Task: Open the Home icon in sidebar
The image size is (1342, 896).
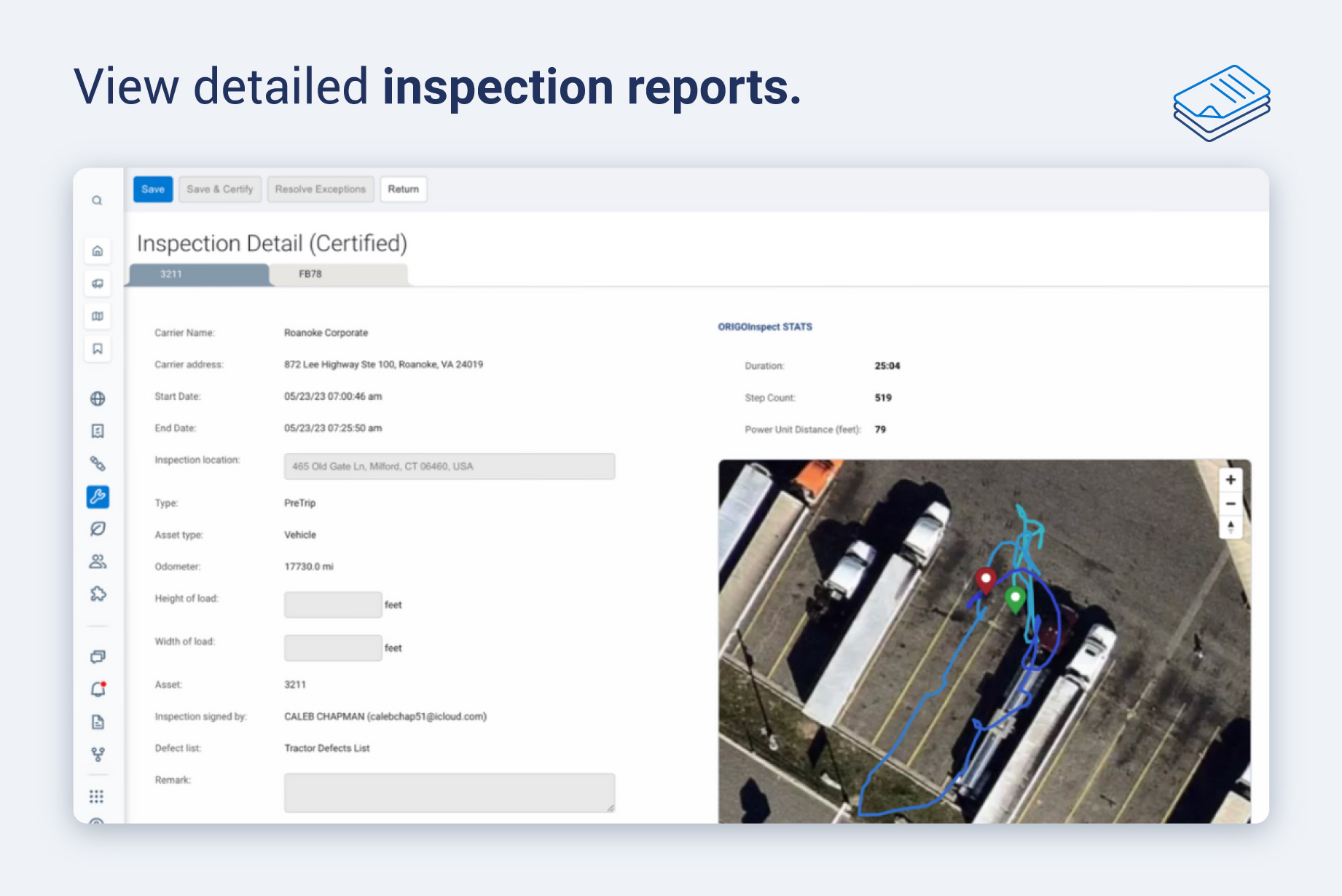Action: pos(98,251)
